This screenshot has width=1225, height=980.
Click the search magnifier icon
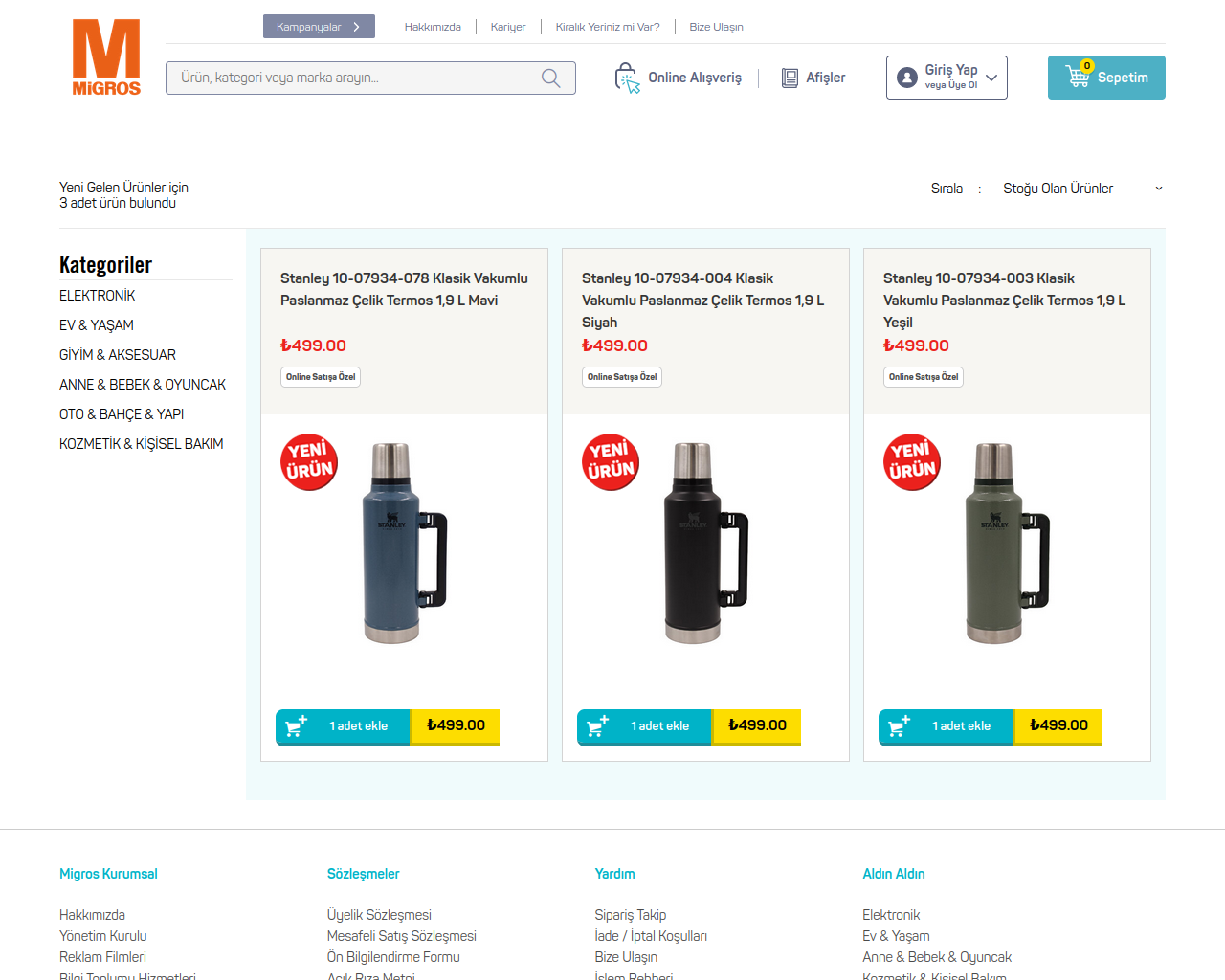coord(551,78)
